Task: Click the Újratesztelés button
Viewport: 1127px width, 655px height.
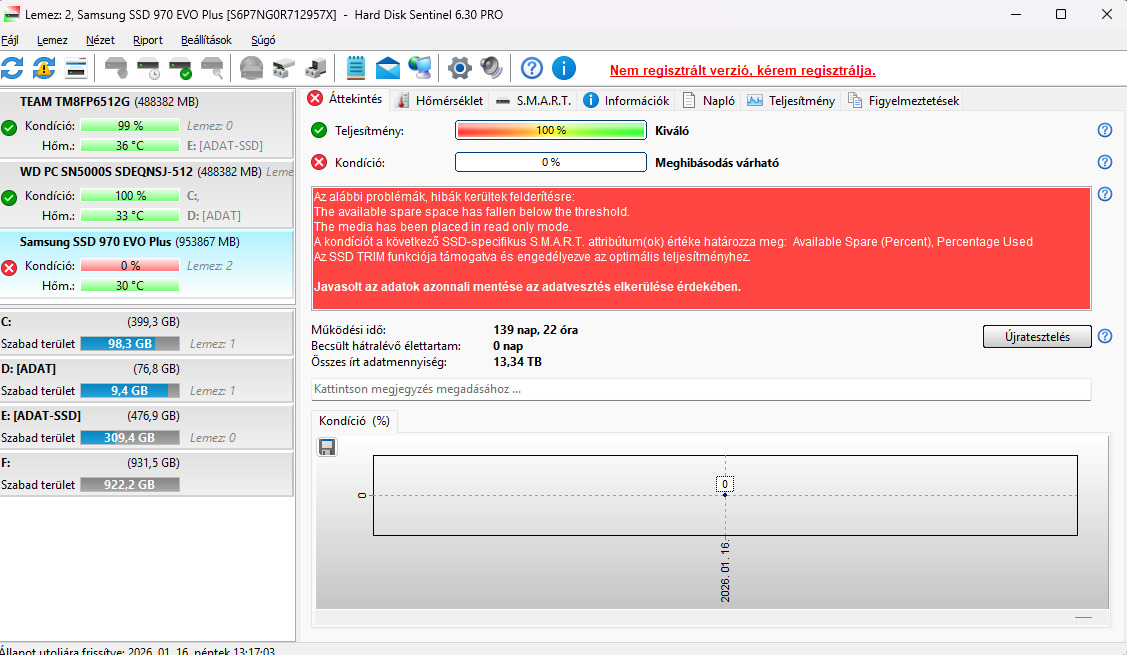Action: (1037, 336)
